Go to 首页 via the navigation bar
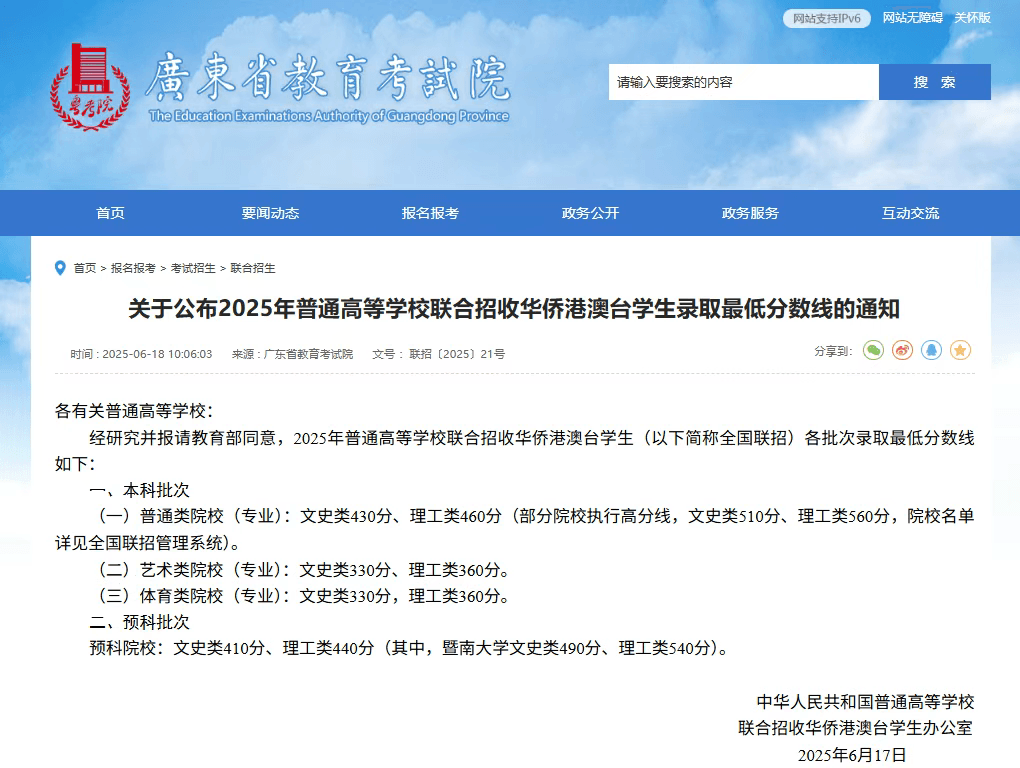Image resolution: width=1020 pixels, height=768 pixels. point(110,212)
